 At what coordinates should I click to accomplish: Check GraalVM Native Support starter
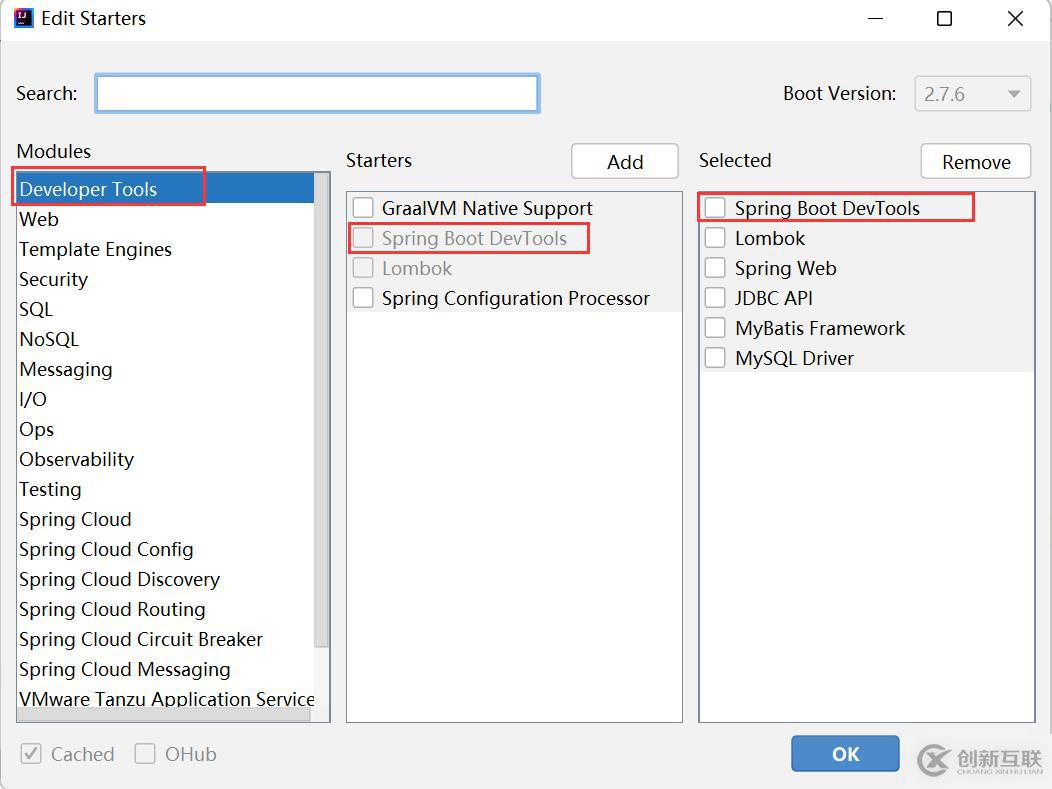pyautogui.click(x=363, y=208)
